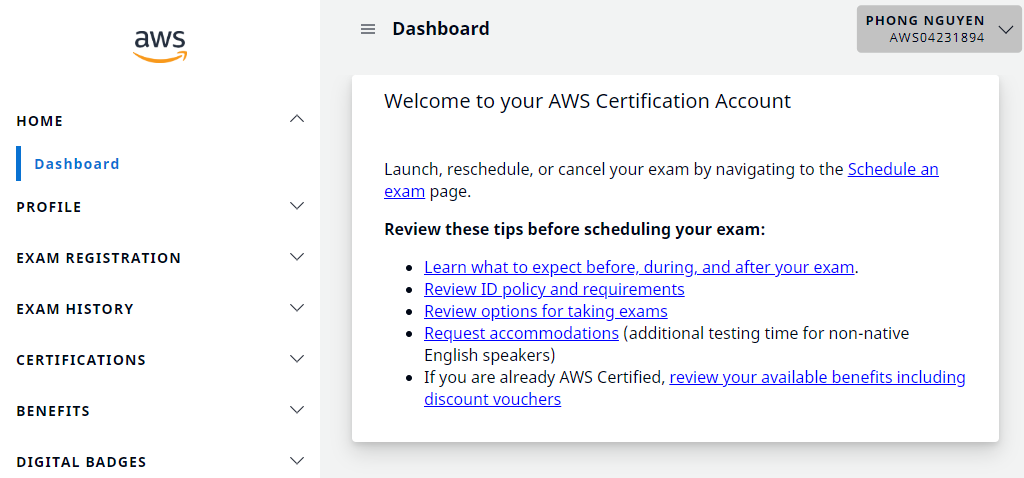Open Review ID policy and requirements link
Screen dimensions: 1024x478
[x=554, y=289]
